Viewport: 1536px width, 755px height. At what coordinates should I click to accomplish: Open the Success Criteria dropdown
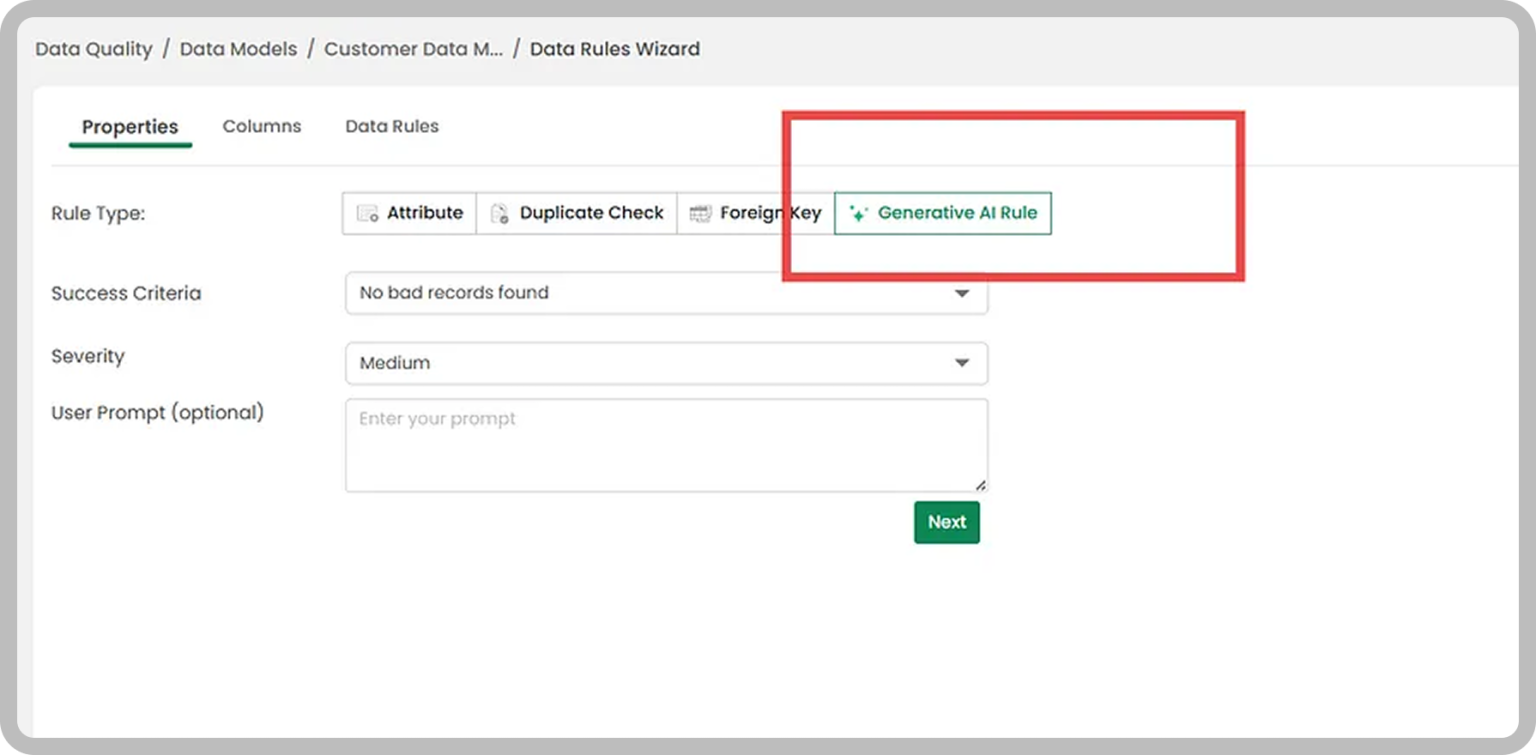tap(667, 293)
